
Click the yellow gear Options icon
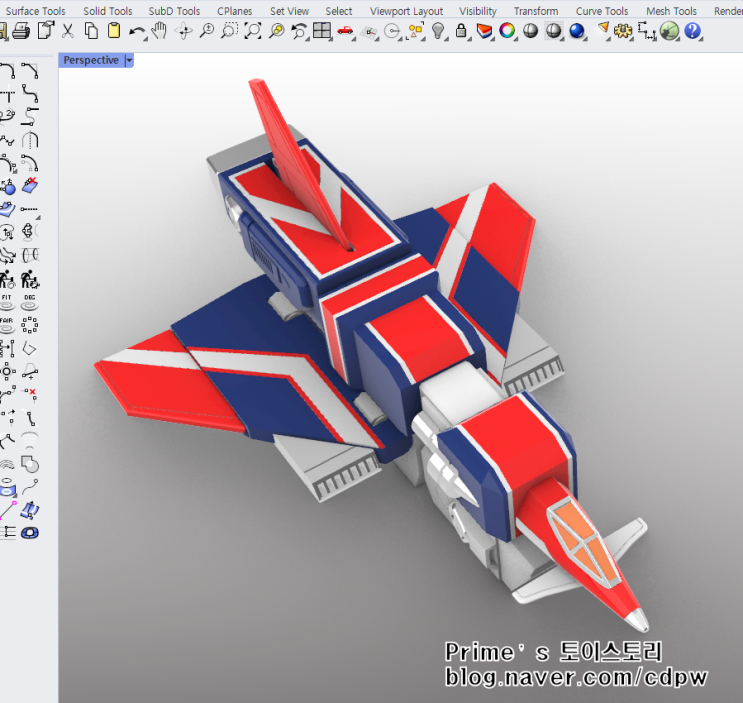622,32
